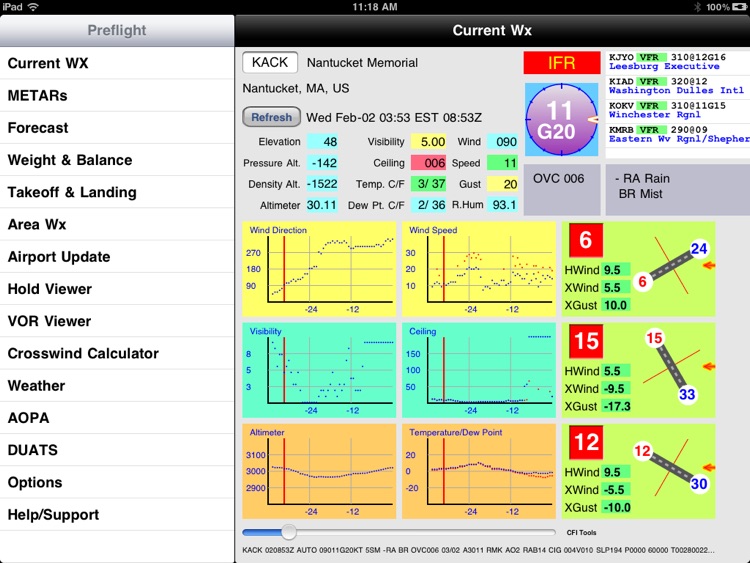Open the Ceiling history chart

(479, 370)
